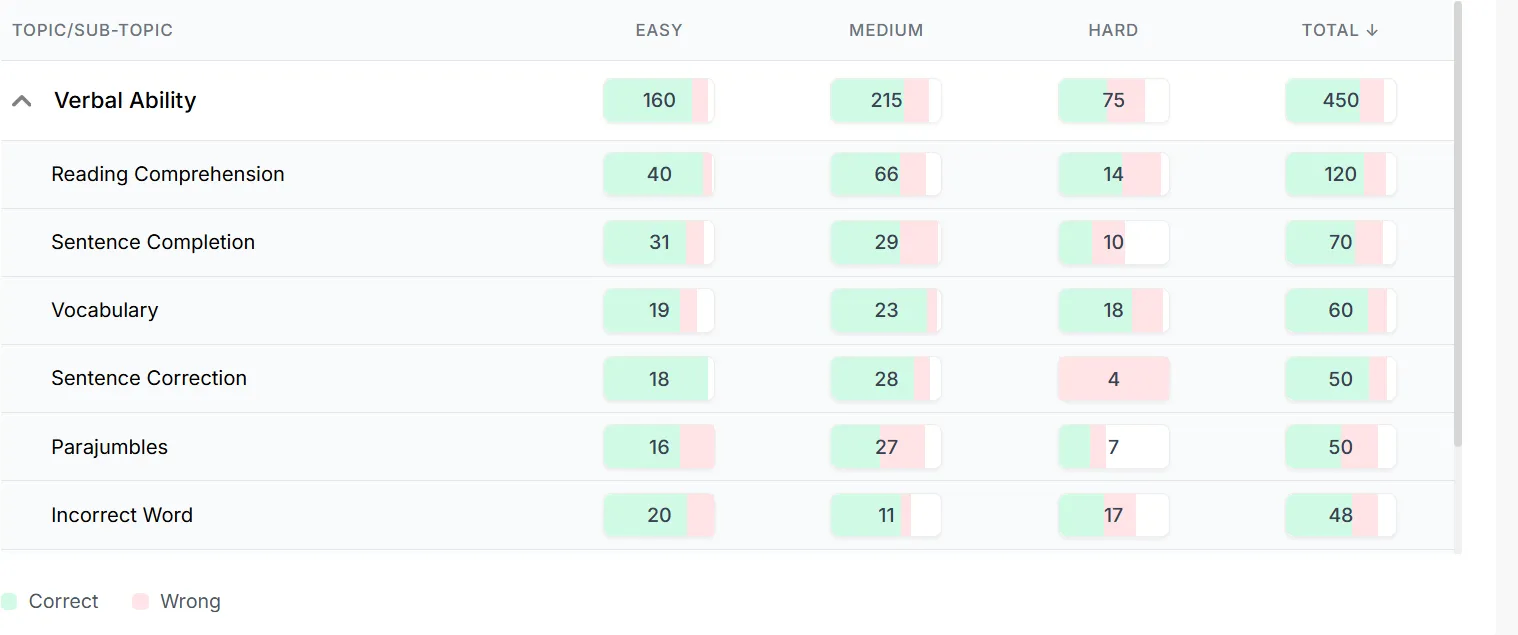Click Verbal Ability total bar showing 450
Image resolution: width=1518 pixels, height=635 pixels.
click(x=1341, y=101)
